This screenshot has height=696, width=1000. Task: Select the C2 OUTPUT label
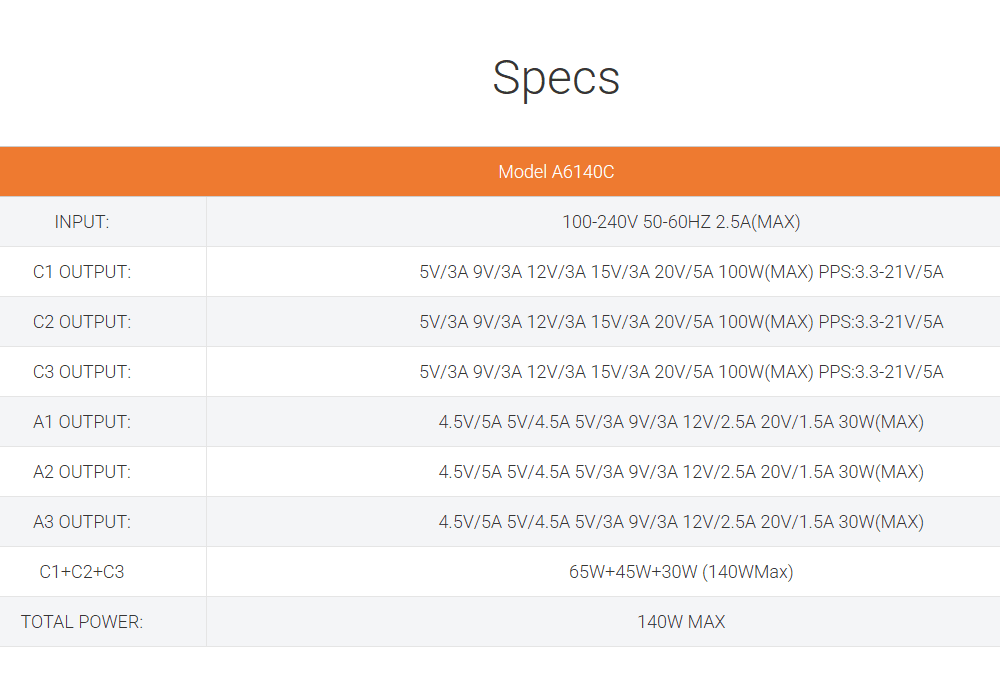(82, 322)
